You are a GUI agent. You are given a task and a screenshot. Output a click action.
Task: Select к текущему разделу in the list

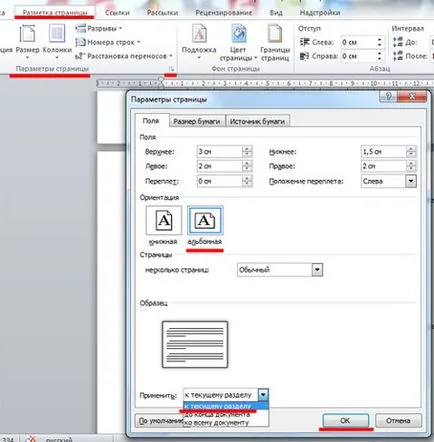[226, 406]
